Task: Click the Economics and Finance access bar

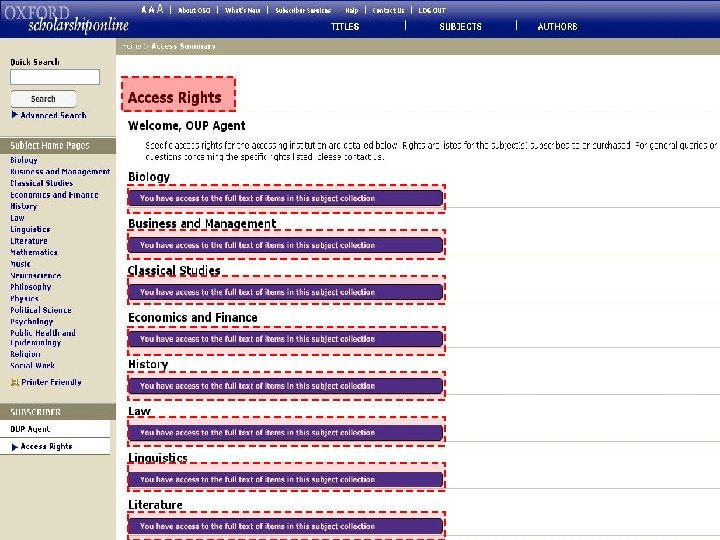Action: click(x=285, y=339)
